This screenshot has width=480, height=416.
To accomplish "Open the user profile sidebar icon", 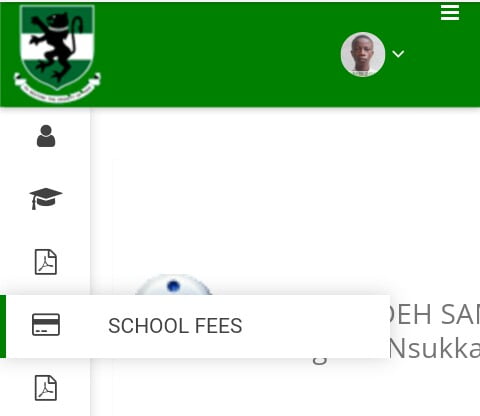I will click(46, 136).
